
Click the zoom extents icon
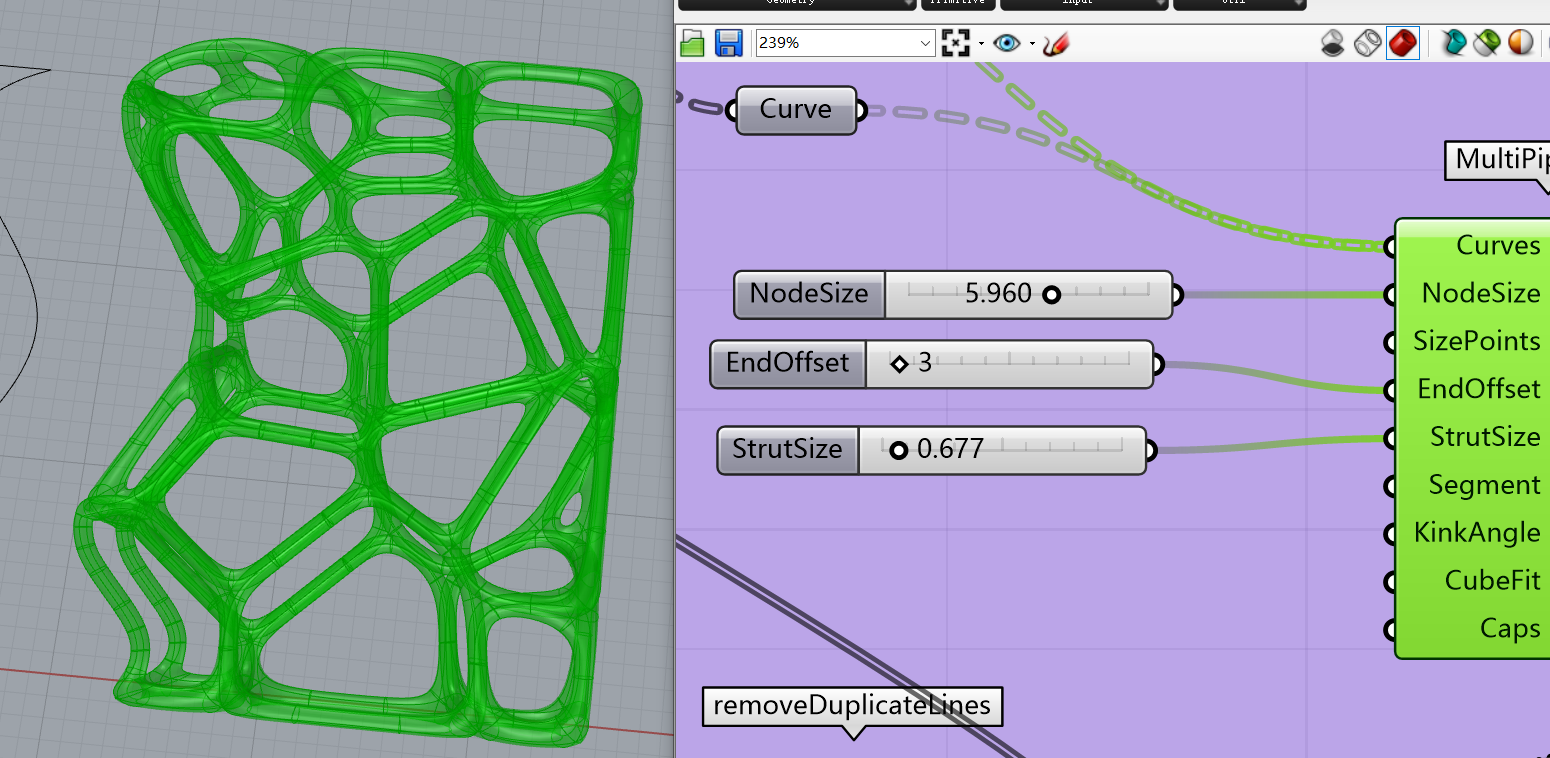[x=957, y=43]
